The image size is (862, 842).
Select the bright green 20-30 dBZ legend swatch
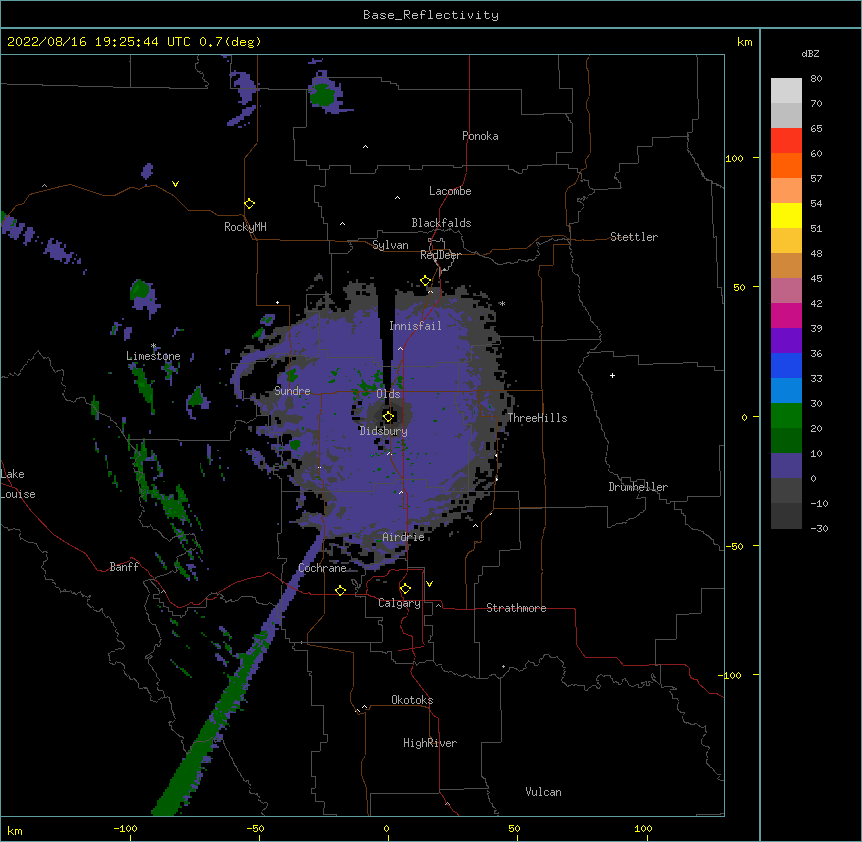coord(786,416)
